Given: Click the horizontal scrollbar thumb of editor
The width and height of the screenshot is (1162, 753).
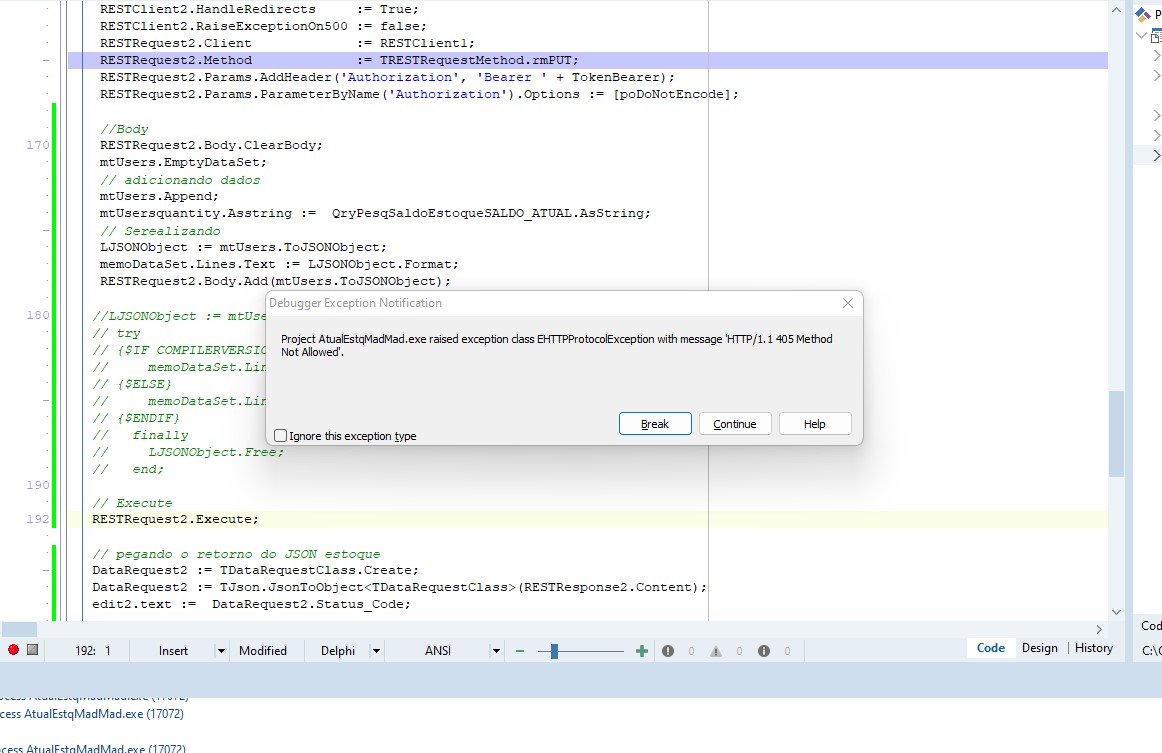Looking at the screenshot, I should tap(19, 629).
